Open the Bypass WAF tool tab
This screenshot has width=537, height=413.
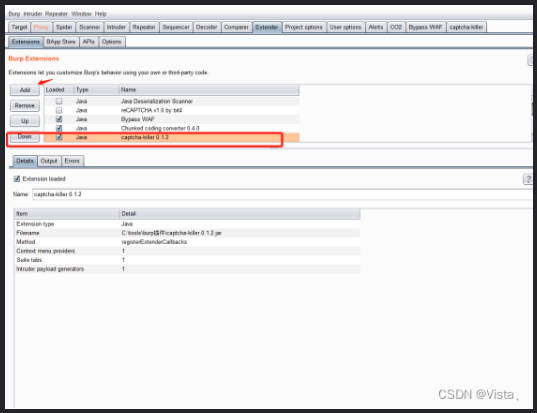pyautogui.click(x=425, y=27)
